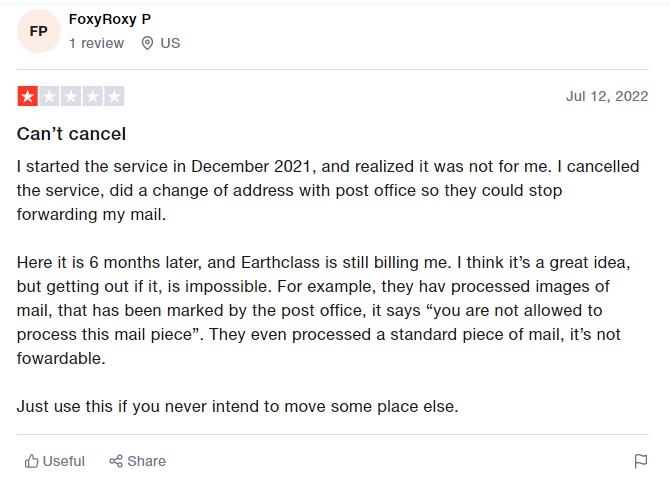
Task: Mark the review as Useful via its label
Action: pyautogui.click(x=64, y=461)
